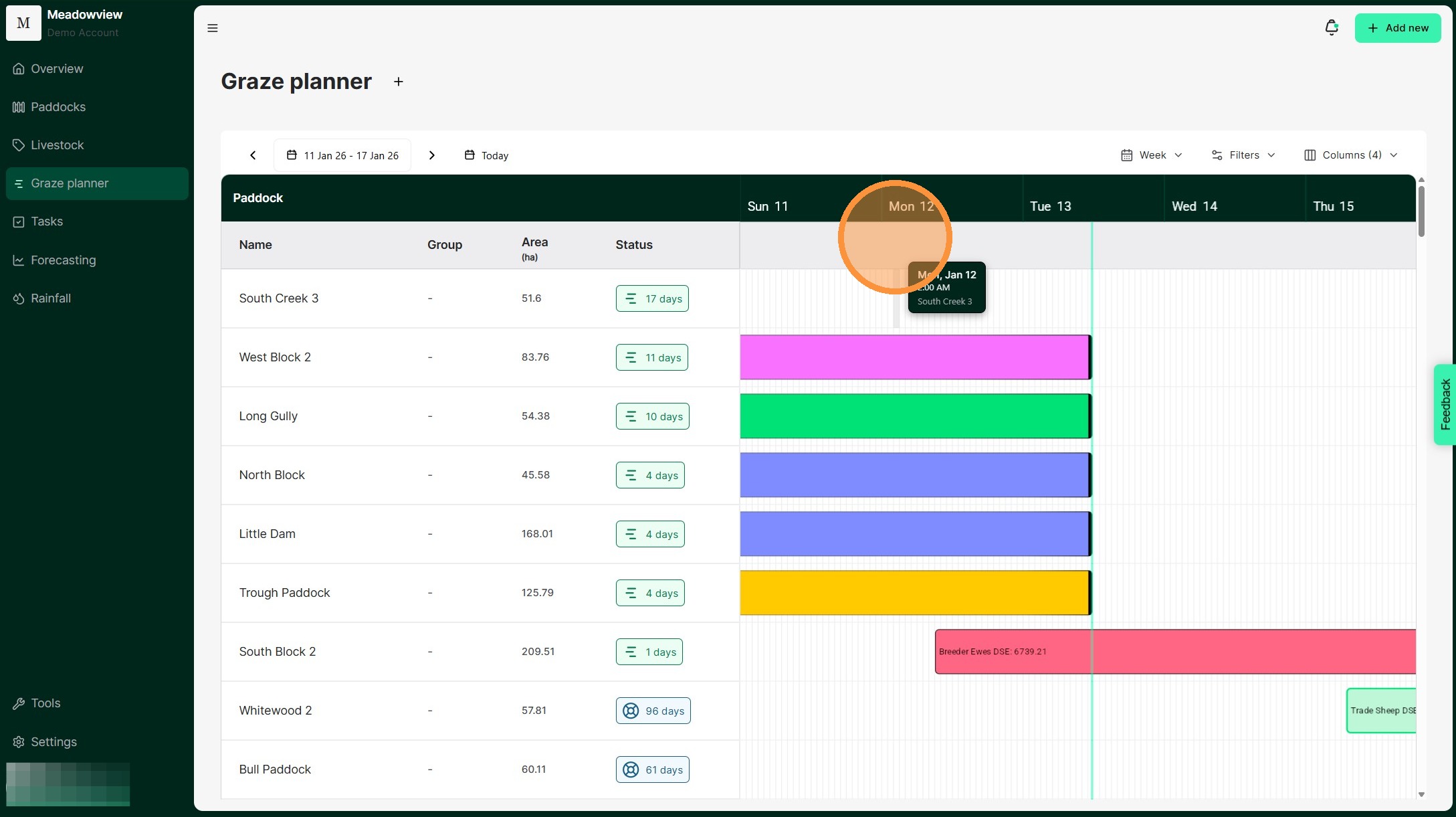Screen dimensions: 1456x817
Task: Click the Breeder Ewes graze event bar
Action: click(x=1174, y=652)
